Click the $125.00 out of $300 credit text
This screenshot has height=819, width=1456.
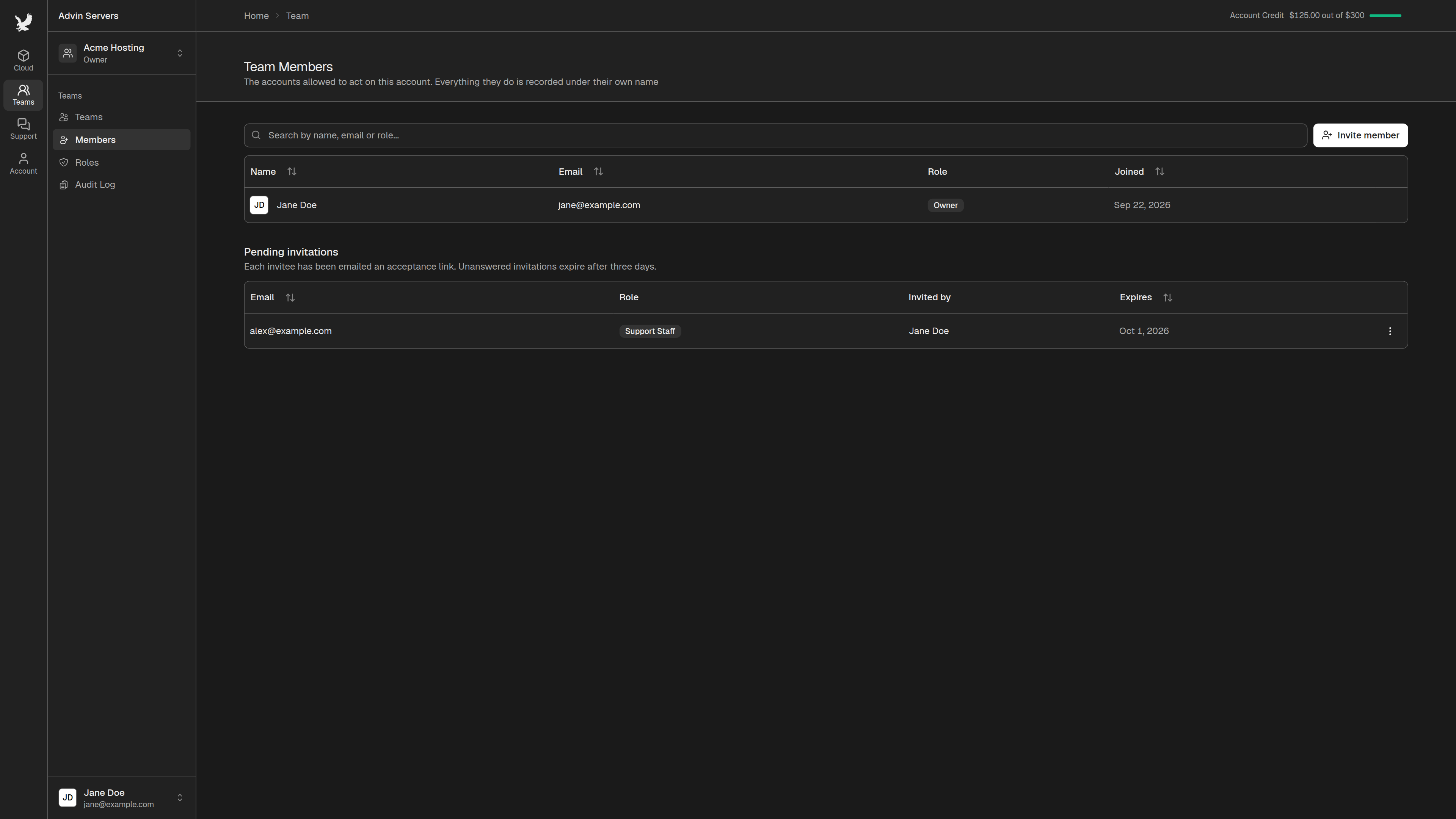(x=1327, y=15)
